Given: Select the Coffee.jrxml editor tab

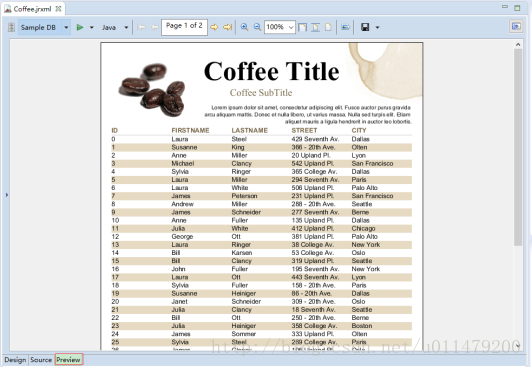Looking at the screenshot, I should pos(32,9).
